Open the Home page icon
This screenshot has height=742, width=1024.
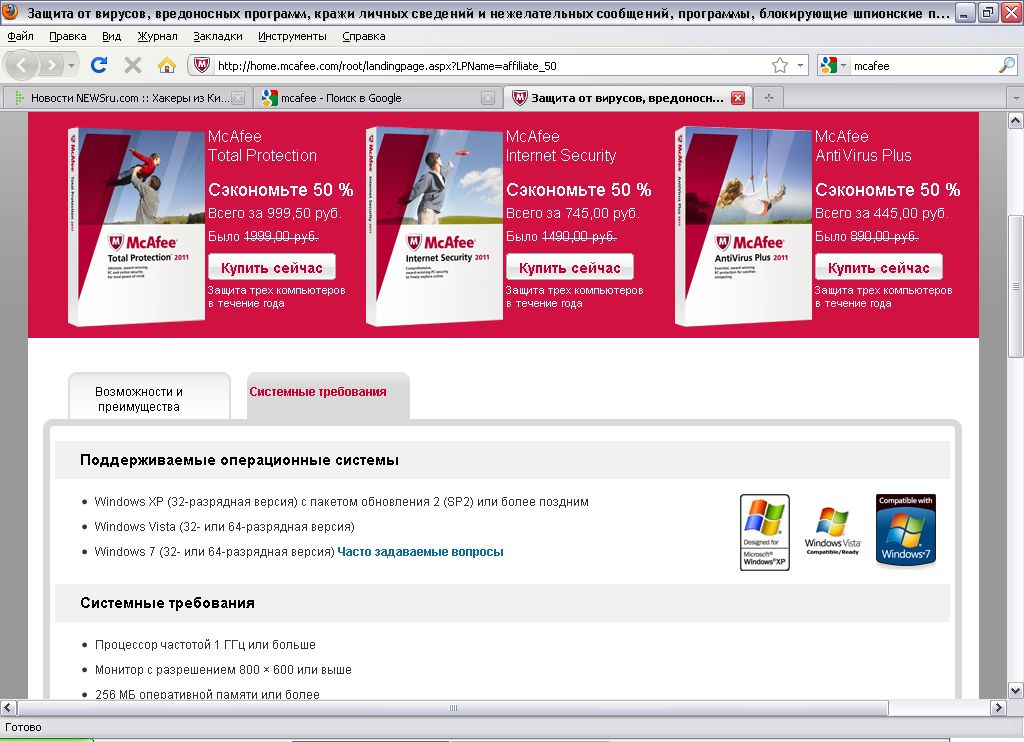point(167,65)
